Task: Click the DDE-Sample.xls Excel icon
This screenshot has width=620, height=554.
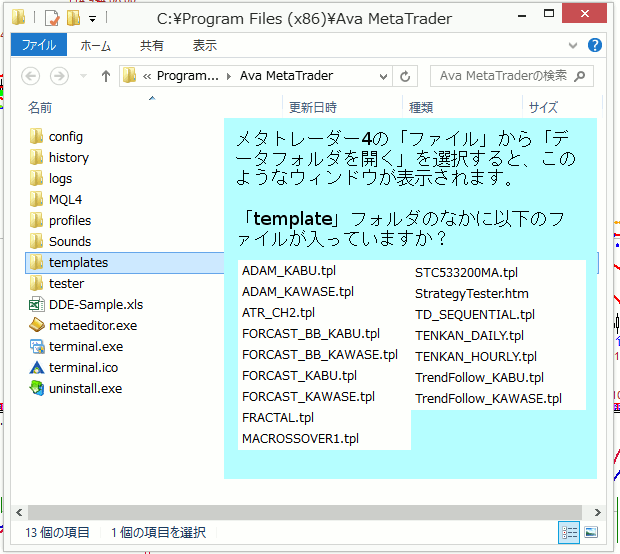Action: click(37, 304)
